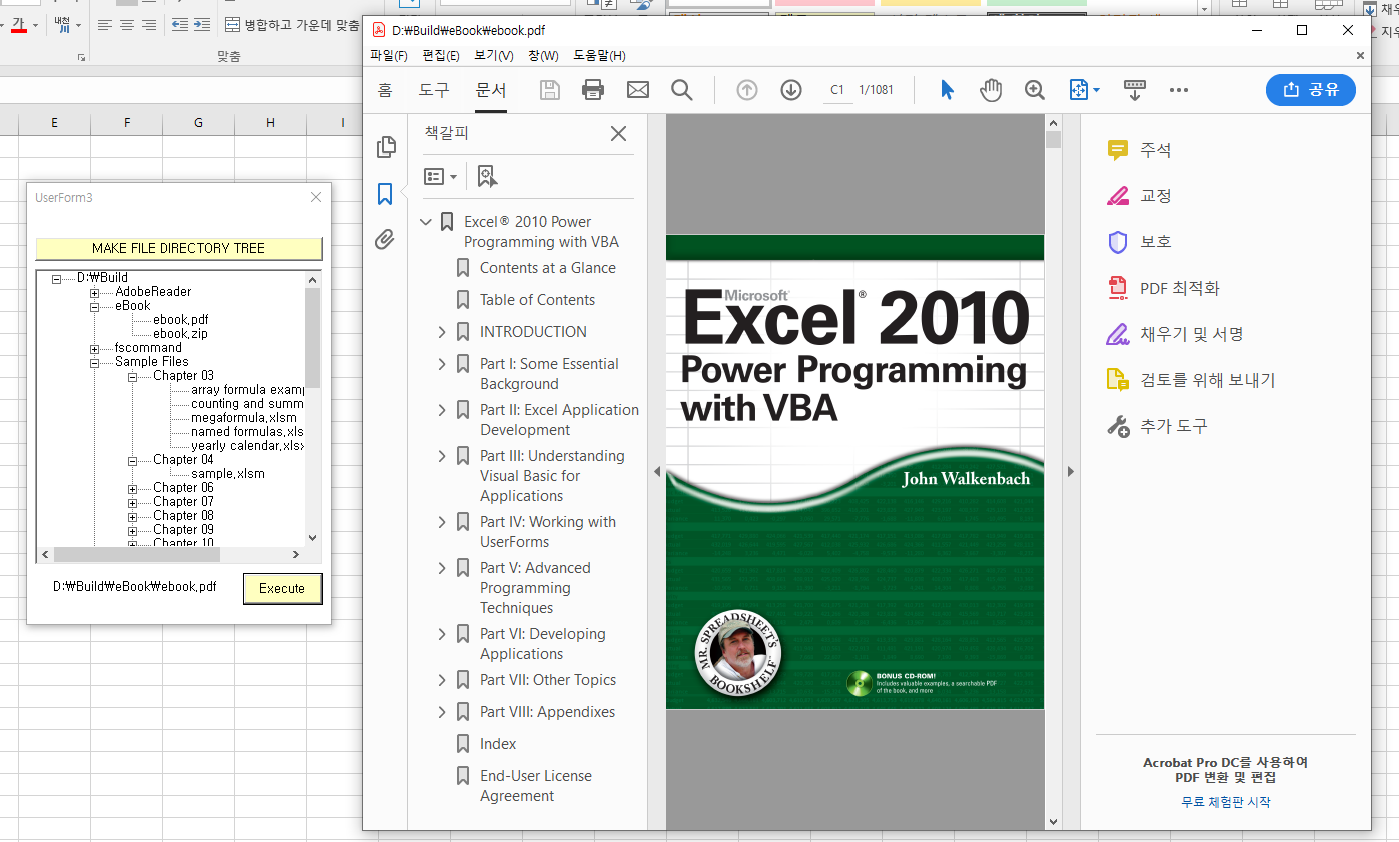Expand the INTRODUCTION bookmark
This screenshot has width=1399, height=842.
(442, 332)
